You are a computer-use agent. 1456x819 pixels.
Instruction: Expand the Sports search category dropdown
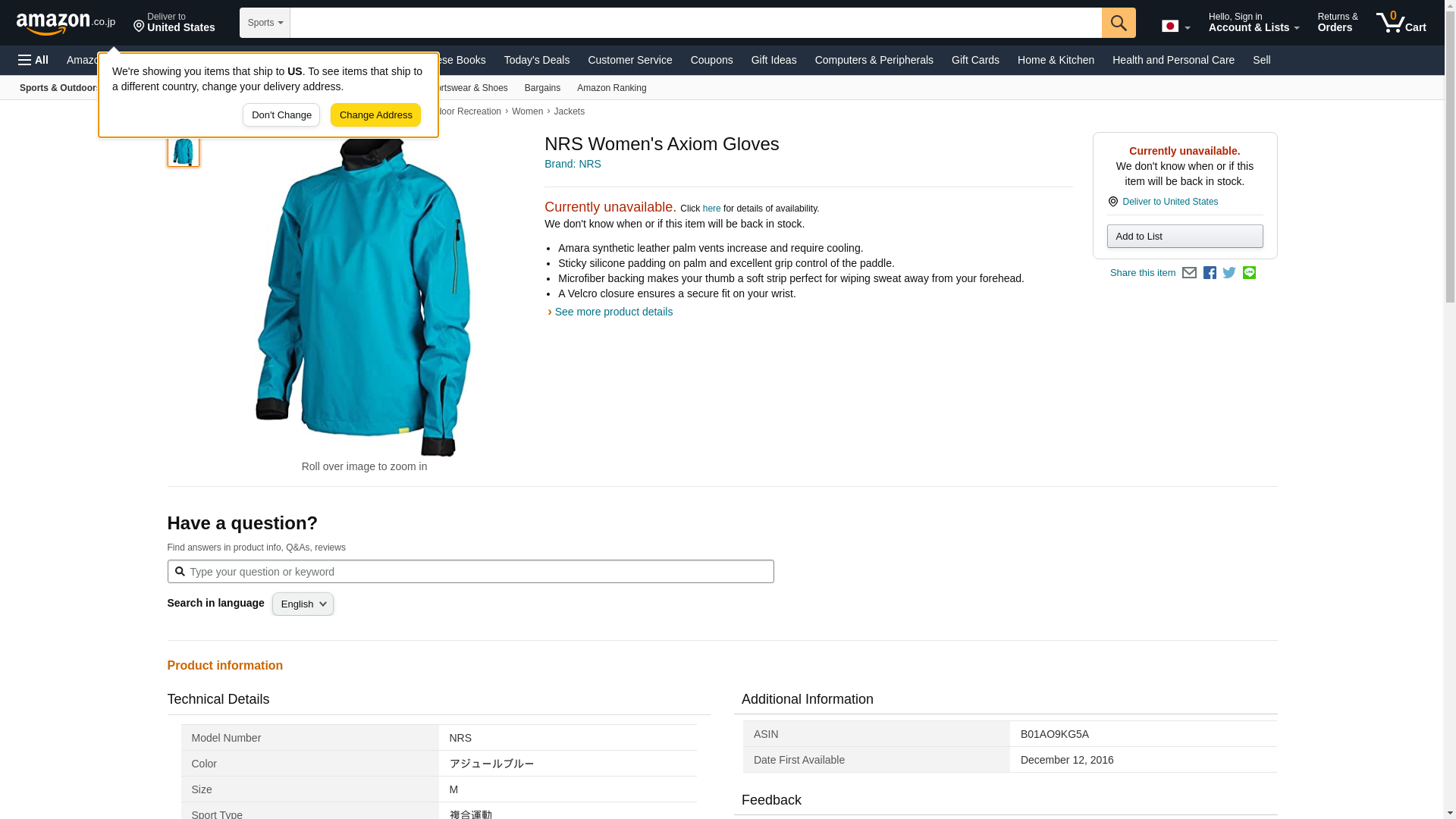pos(265,23)
